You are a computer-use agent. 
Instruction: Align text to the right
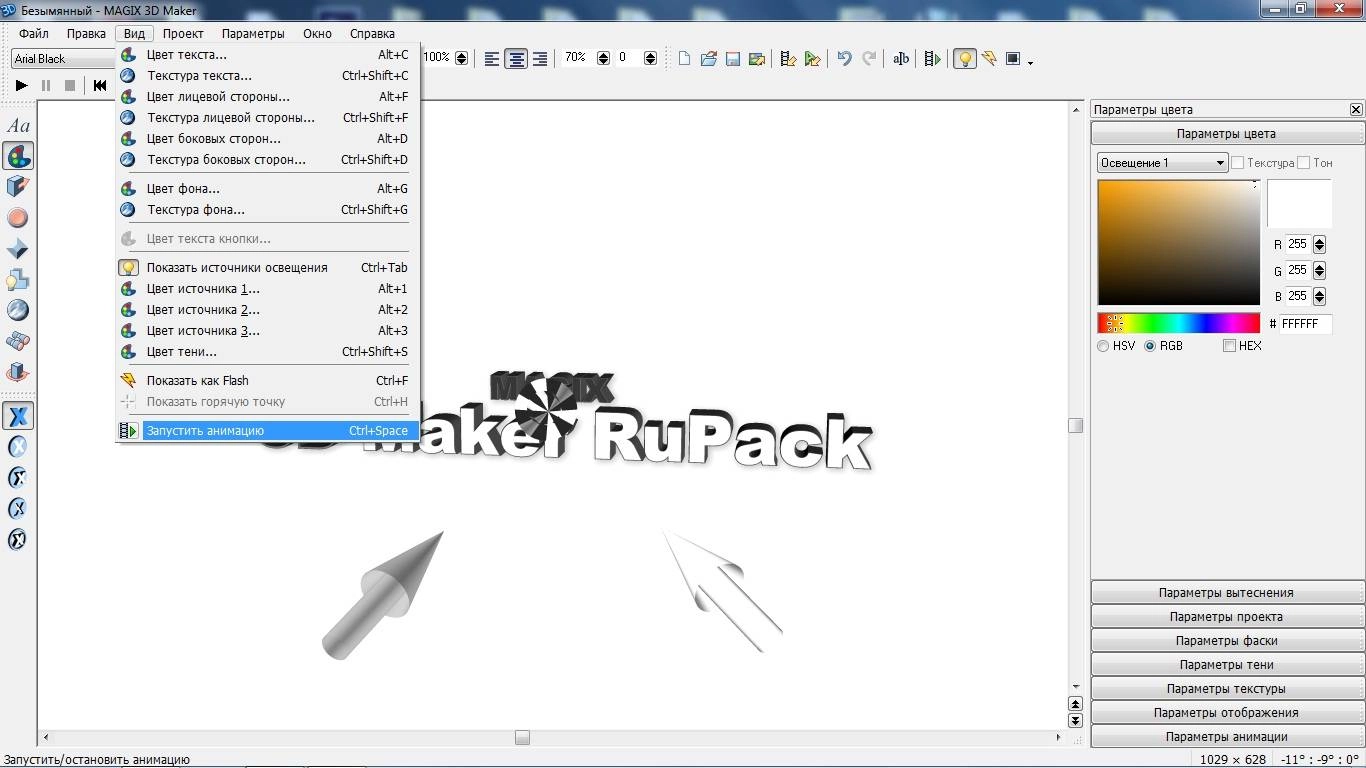pos(540,59)
